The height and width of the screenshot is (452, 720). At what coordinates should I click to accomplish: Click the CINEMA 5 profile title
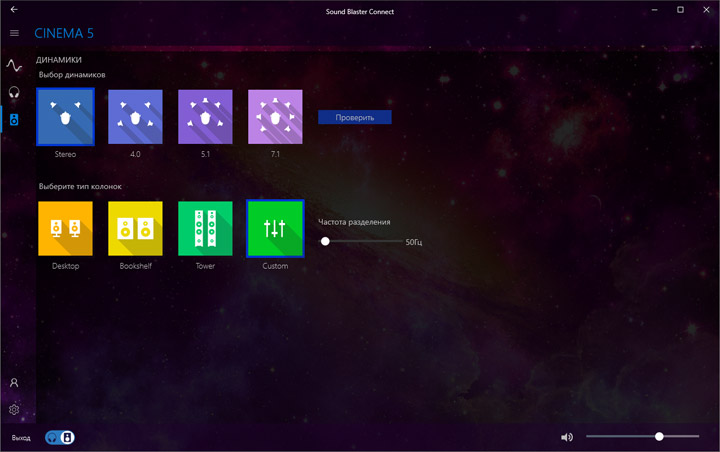[x=64, y=33]
